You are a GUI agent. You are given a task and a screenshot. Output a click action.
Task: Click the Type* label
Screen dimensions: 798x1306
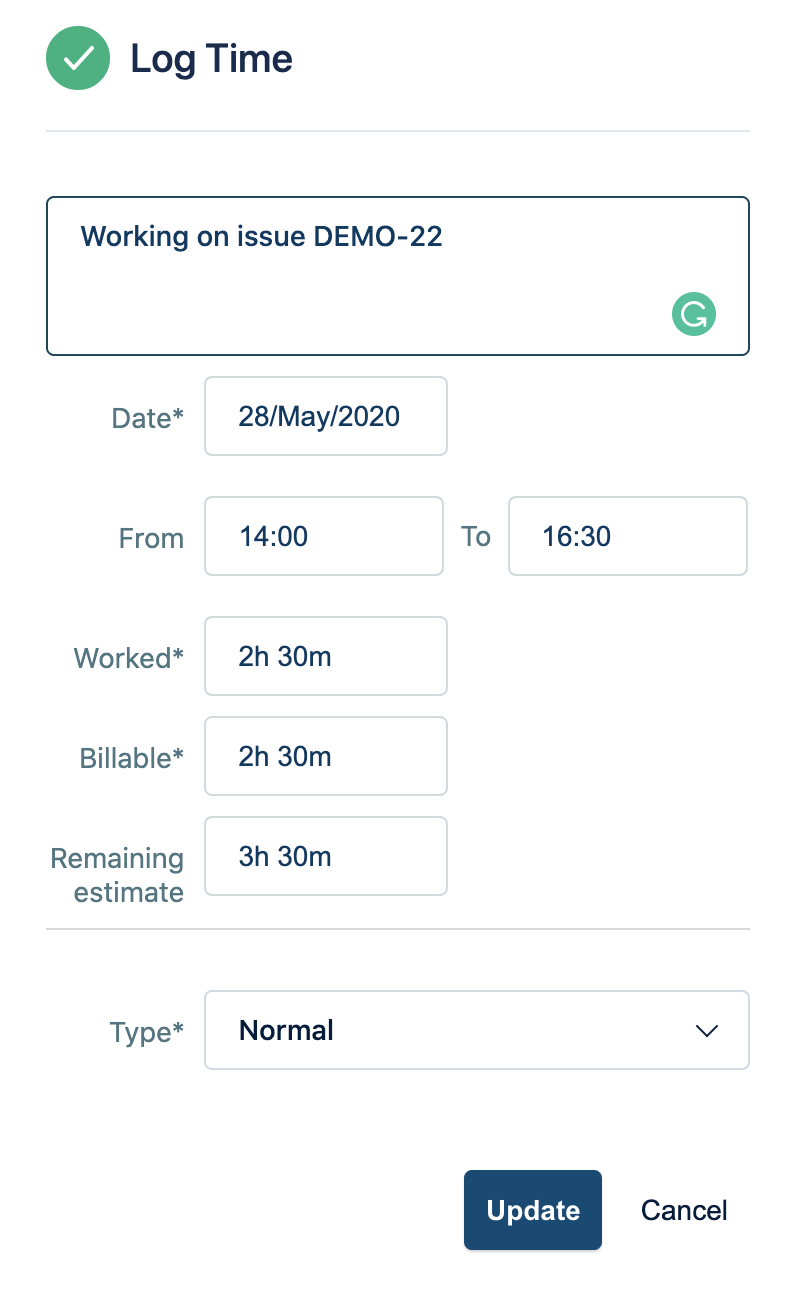pyautogui.click(x=147, y=1032)
